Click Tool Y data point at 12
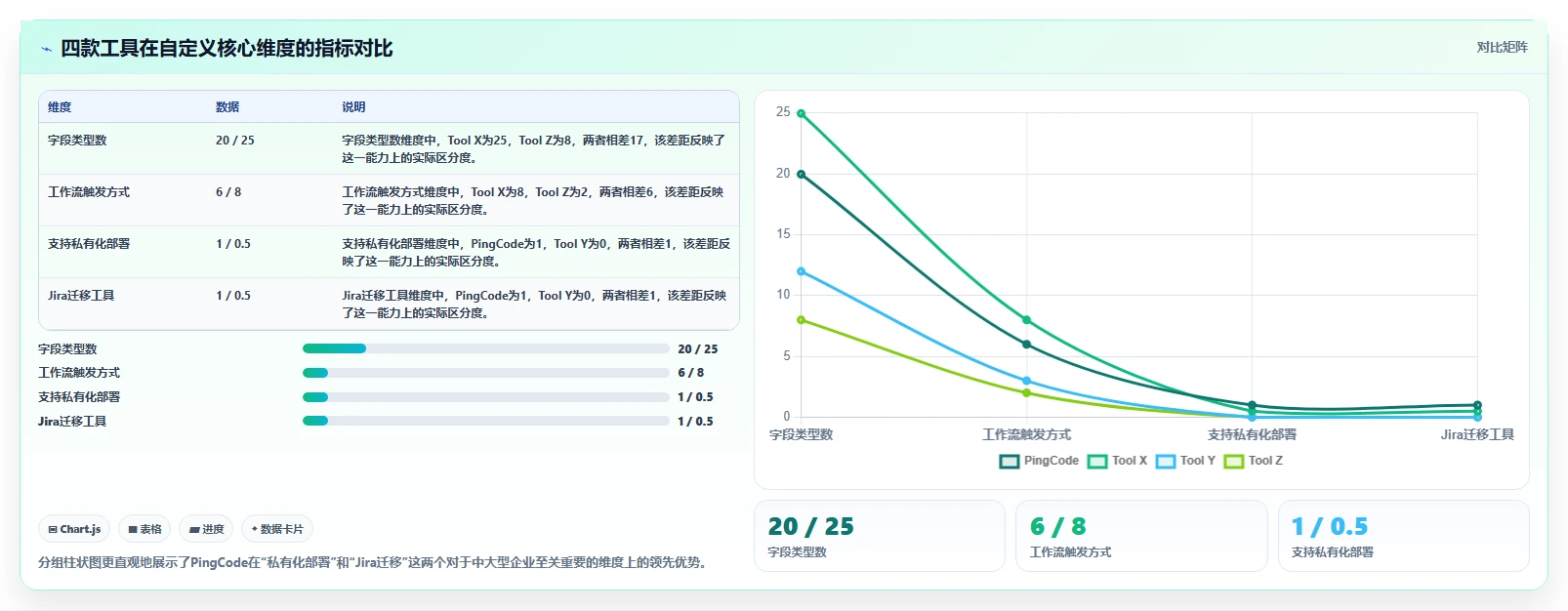1568x611 pixels. (x=802, y=271)
